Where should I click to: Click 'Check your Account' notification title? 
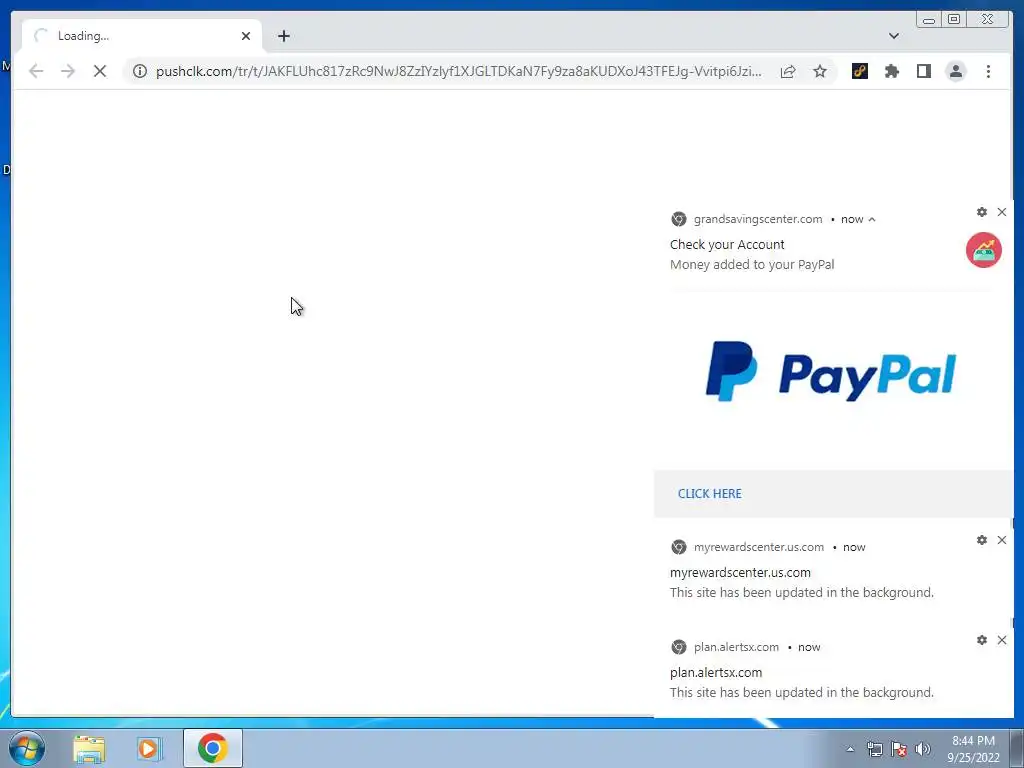727,244
